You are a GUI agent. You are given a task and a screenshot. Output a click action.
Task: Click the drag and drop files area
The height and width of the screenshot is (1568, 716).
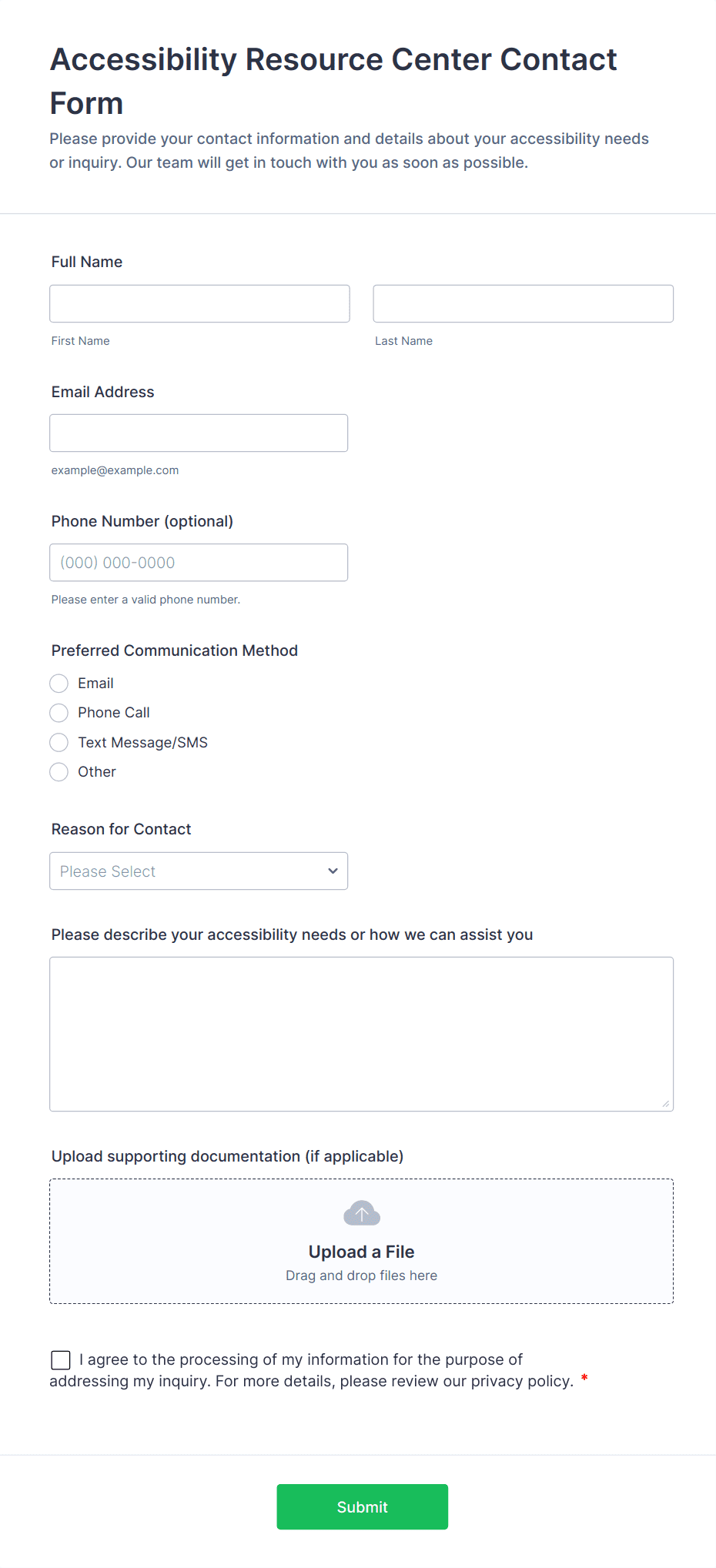[x=361, y=1275]
